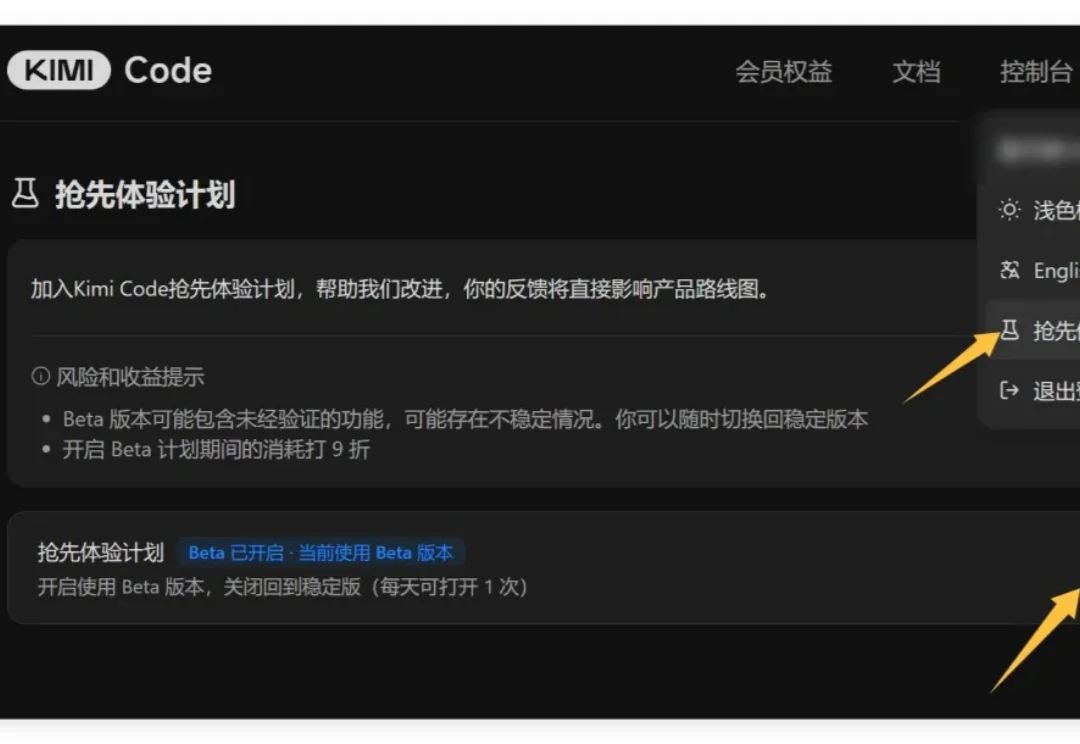Click the blue Beta 已开启 badge
Image resolution: width=1080 pixels, height=744 pixels.
click(320, 552)
